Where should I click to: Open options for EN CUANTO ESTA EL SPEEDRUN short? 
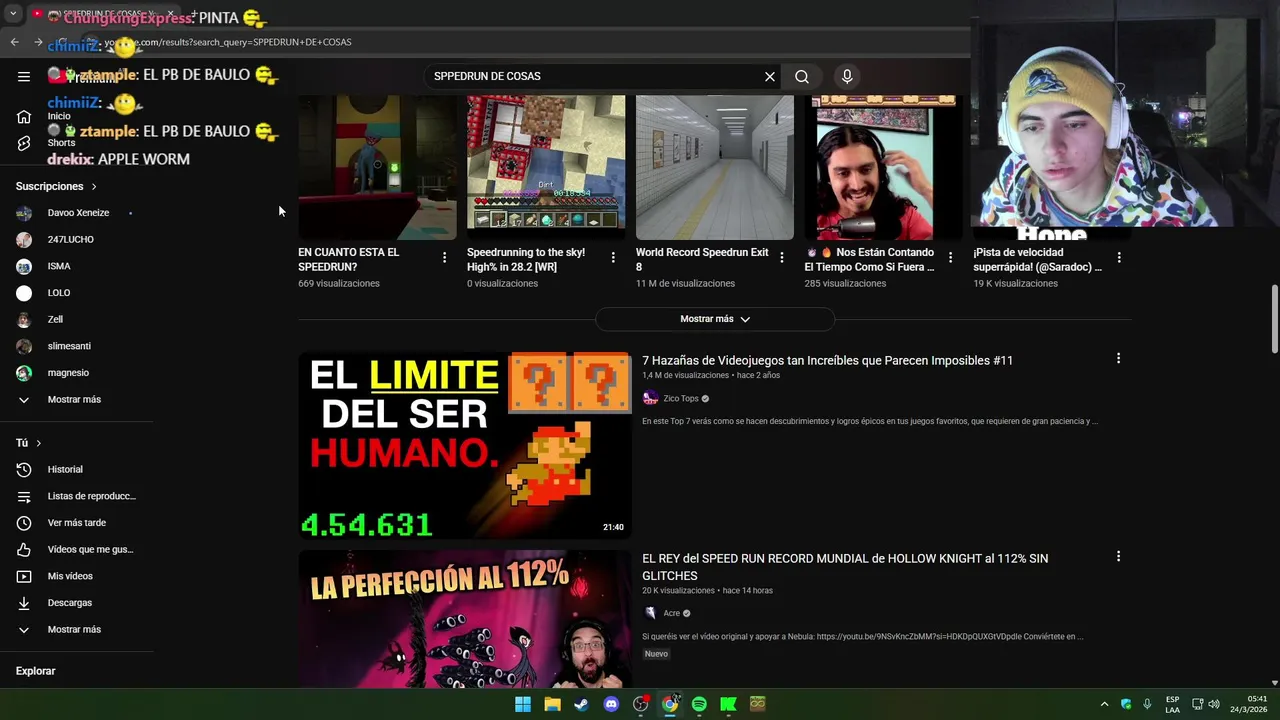coord(444,258)
